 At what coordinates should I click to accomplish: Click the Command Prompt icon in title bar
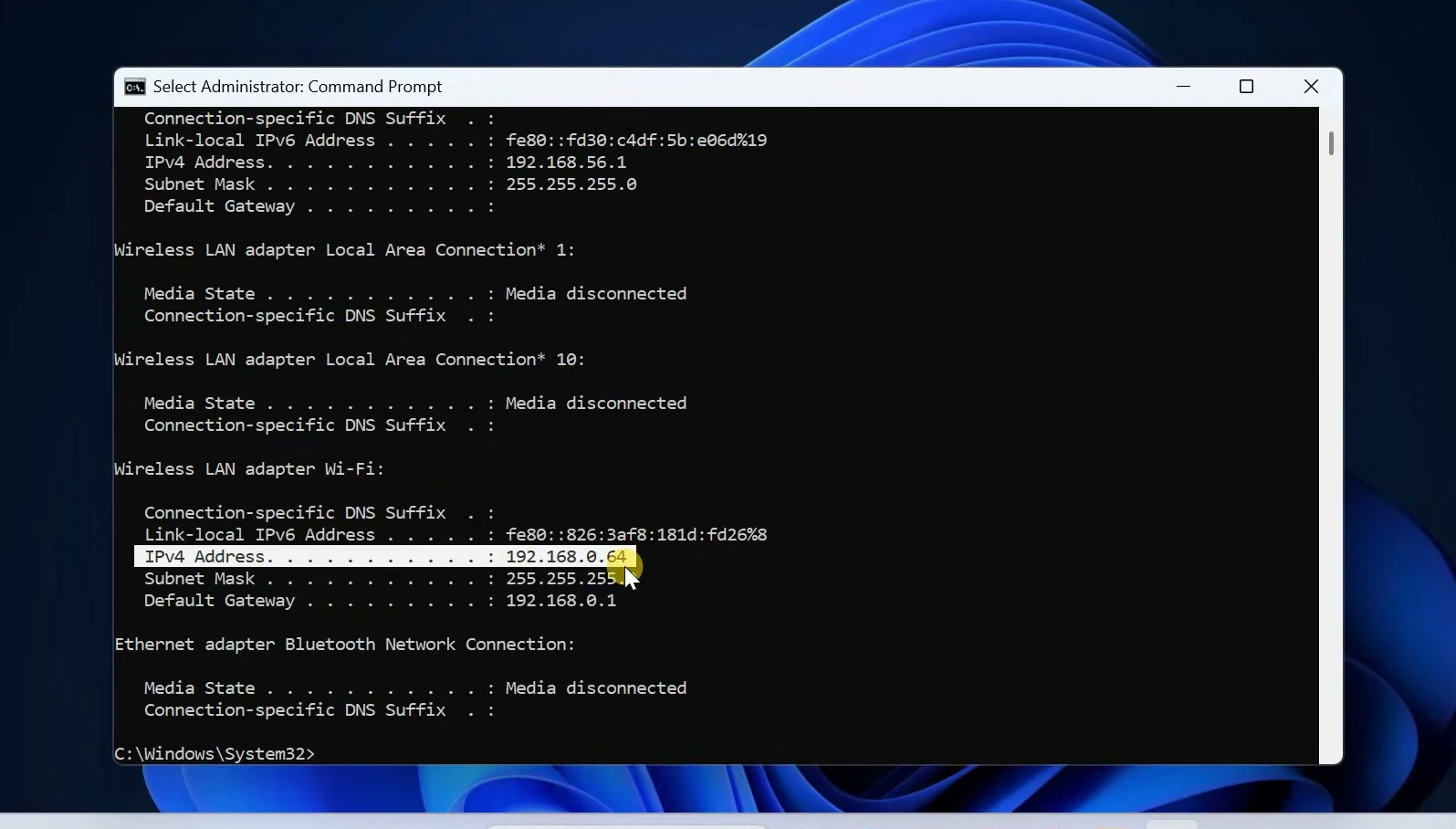[135, 87]
